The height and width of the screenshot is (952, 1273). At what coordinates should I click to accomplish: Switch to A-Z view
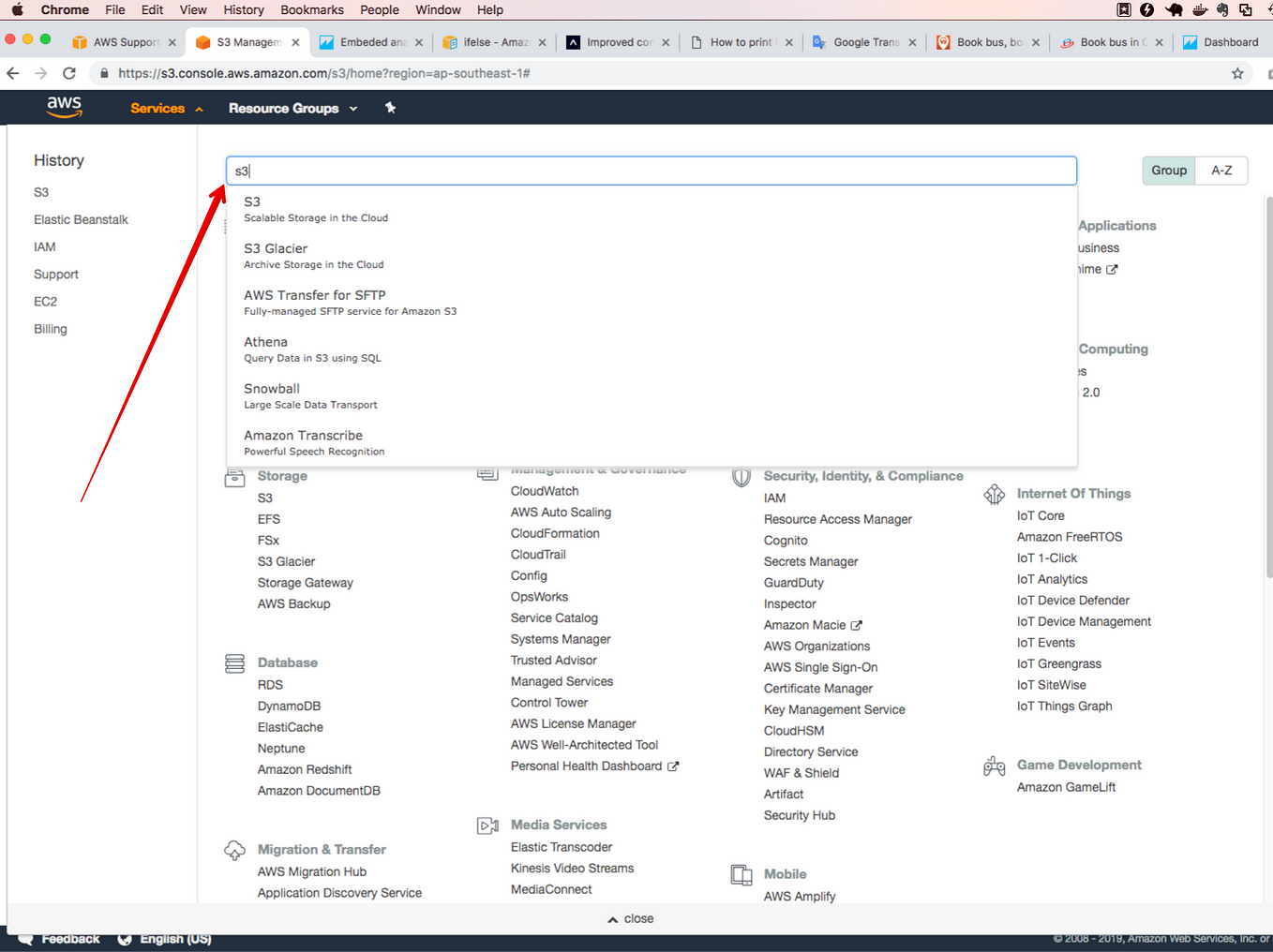[1221, 171]
